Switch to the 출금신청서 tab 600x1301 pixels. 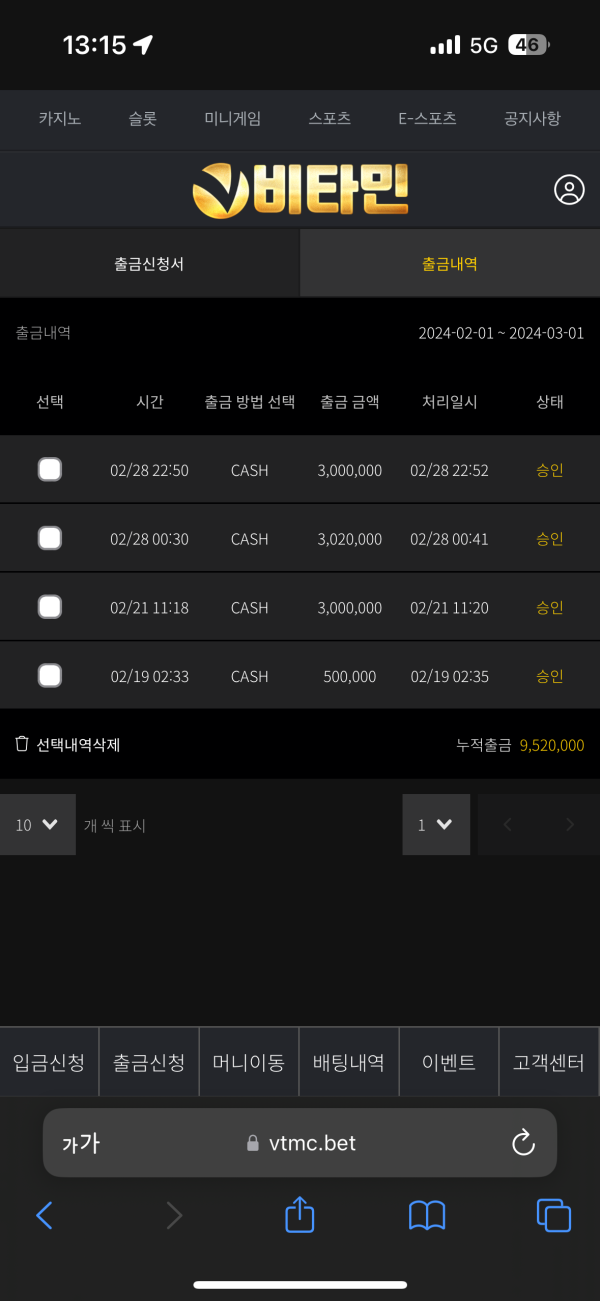pos(149,264)
